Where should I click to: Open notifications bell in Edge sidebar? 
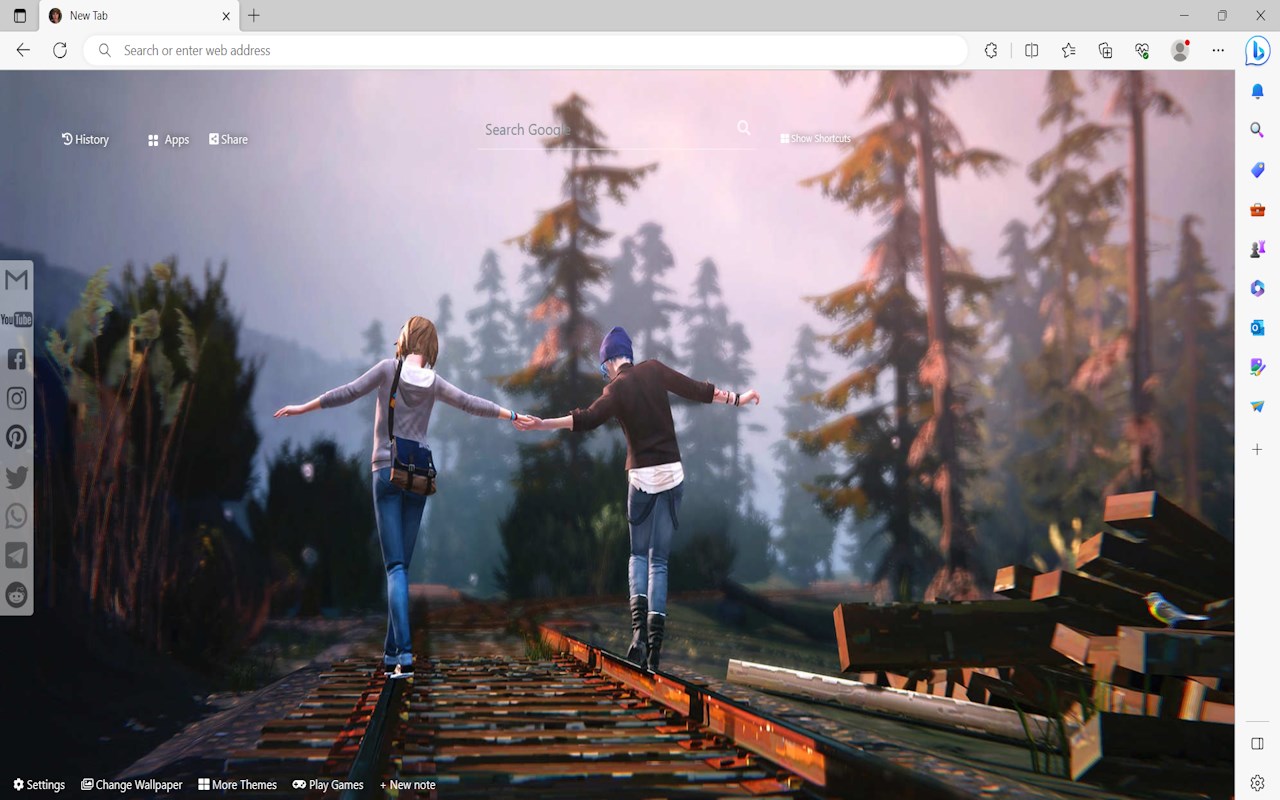(1258, 91)
